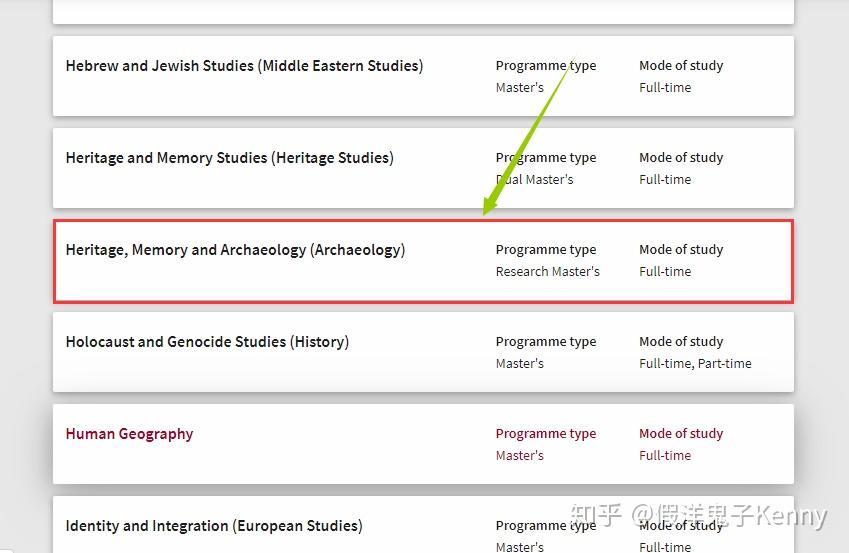The width and height of the screenshot is (849, 553).
Task: Click Full-time in Heritage, Memory and Archaeology row
Action: (x=665, y=272)
